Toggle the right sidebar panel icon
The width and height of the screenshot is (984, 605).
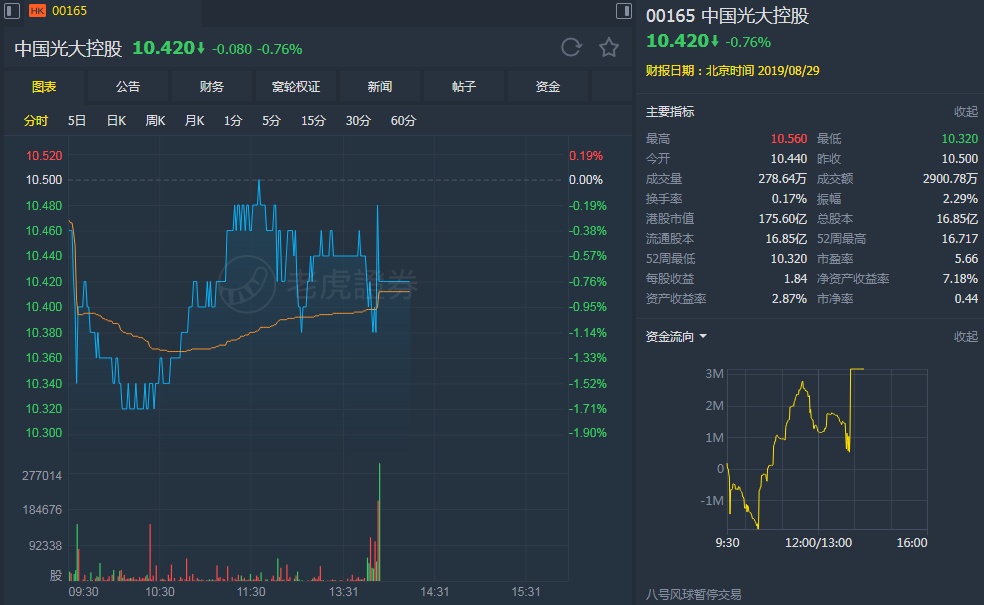[624, 11]
